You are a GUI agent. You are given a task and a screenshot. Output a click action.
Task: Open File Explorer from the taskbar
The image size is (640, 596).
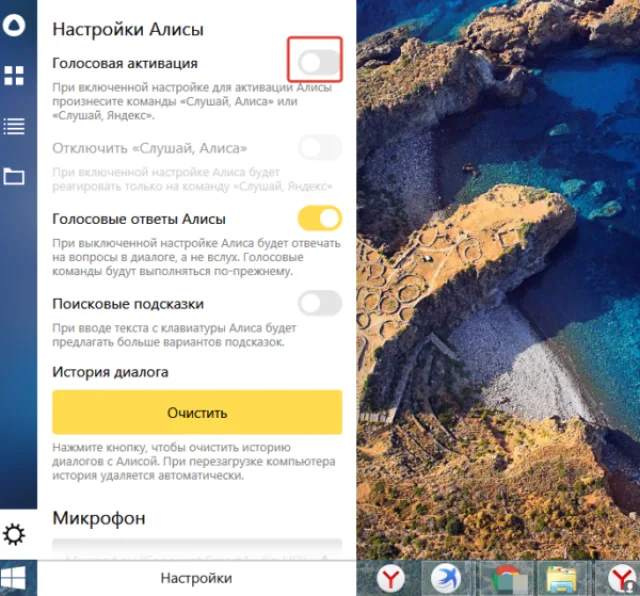(562, 579)
